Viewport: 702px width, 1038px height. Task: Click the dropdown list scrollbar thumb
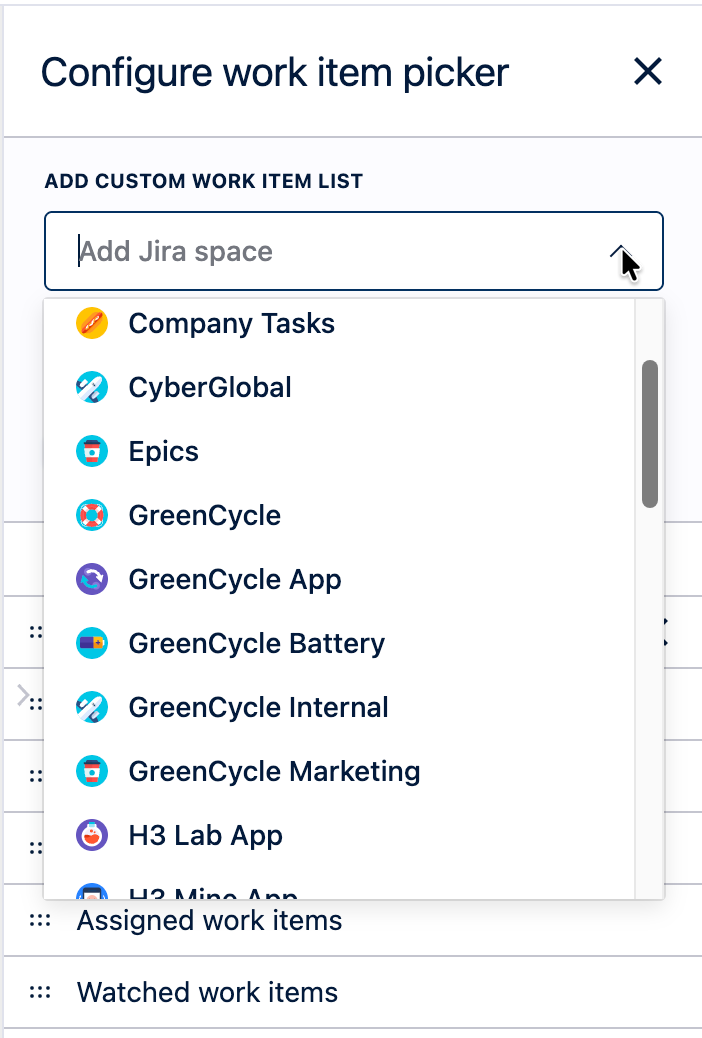coord(650,434)
